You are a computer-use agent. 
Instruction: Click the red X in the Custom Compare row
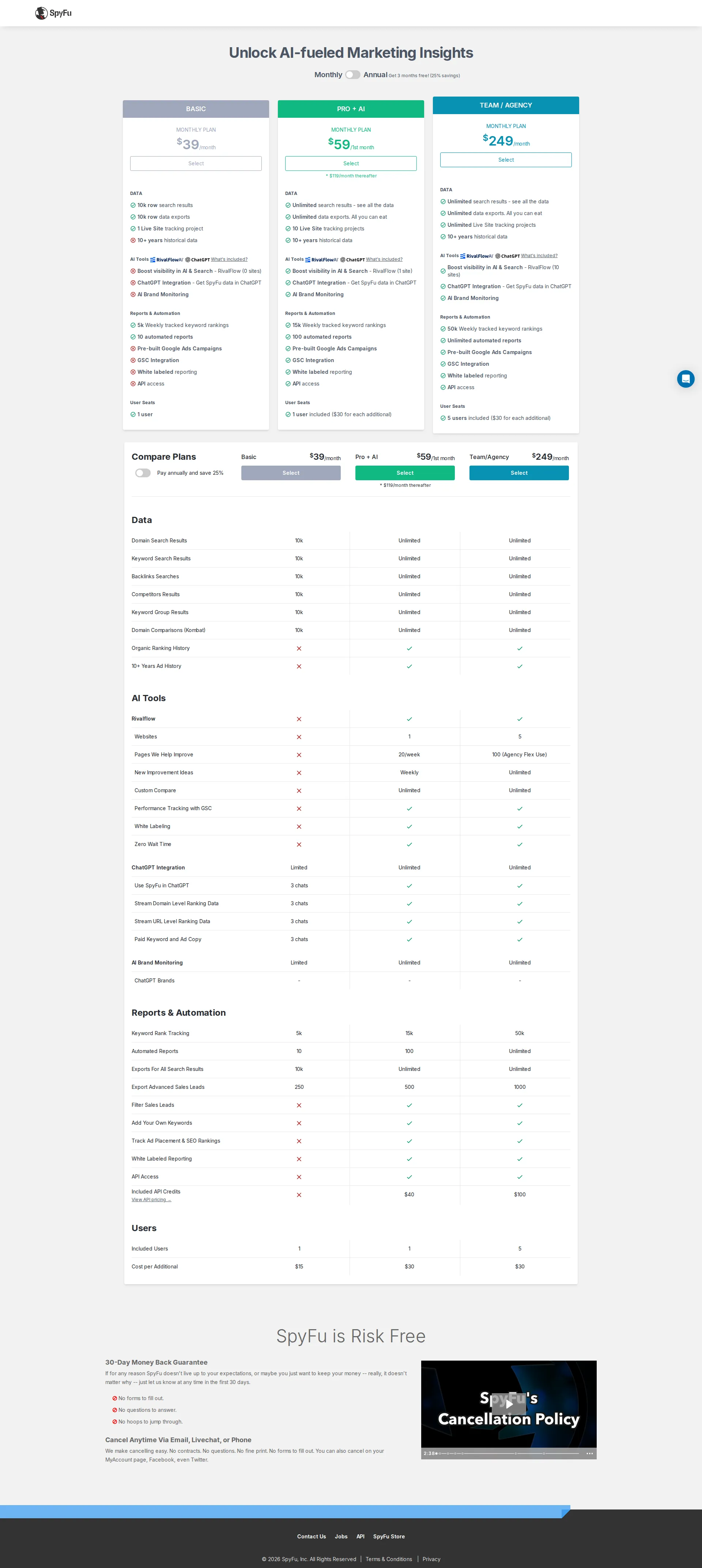(299, 791)
